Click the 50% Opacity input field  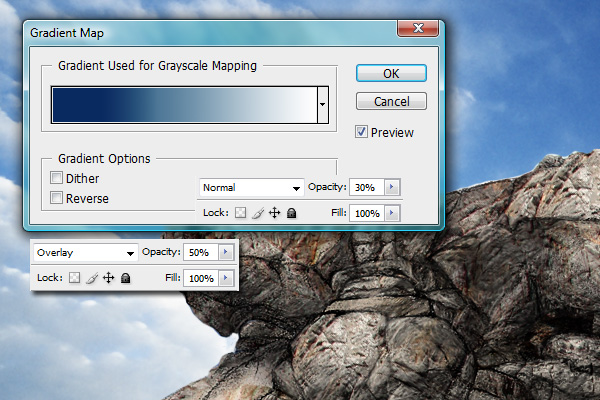201,252
